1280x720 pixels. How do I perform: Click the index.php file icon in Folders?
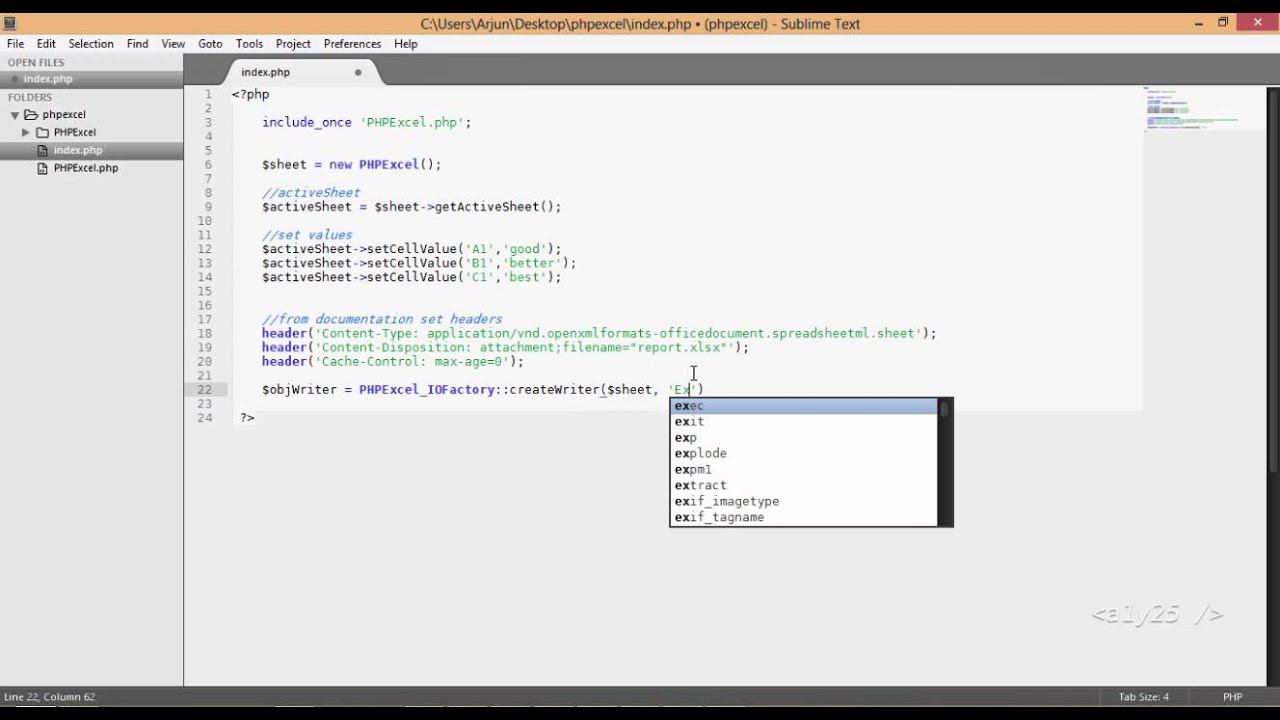42,150
